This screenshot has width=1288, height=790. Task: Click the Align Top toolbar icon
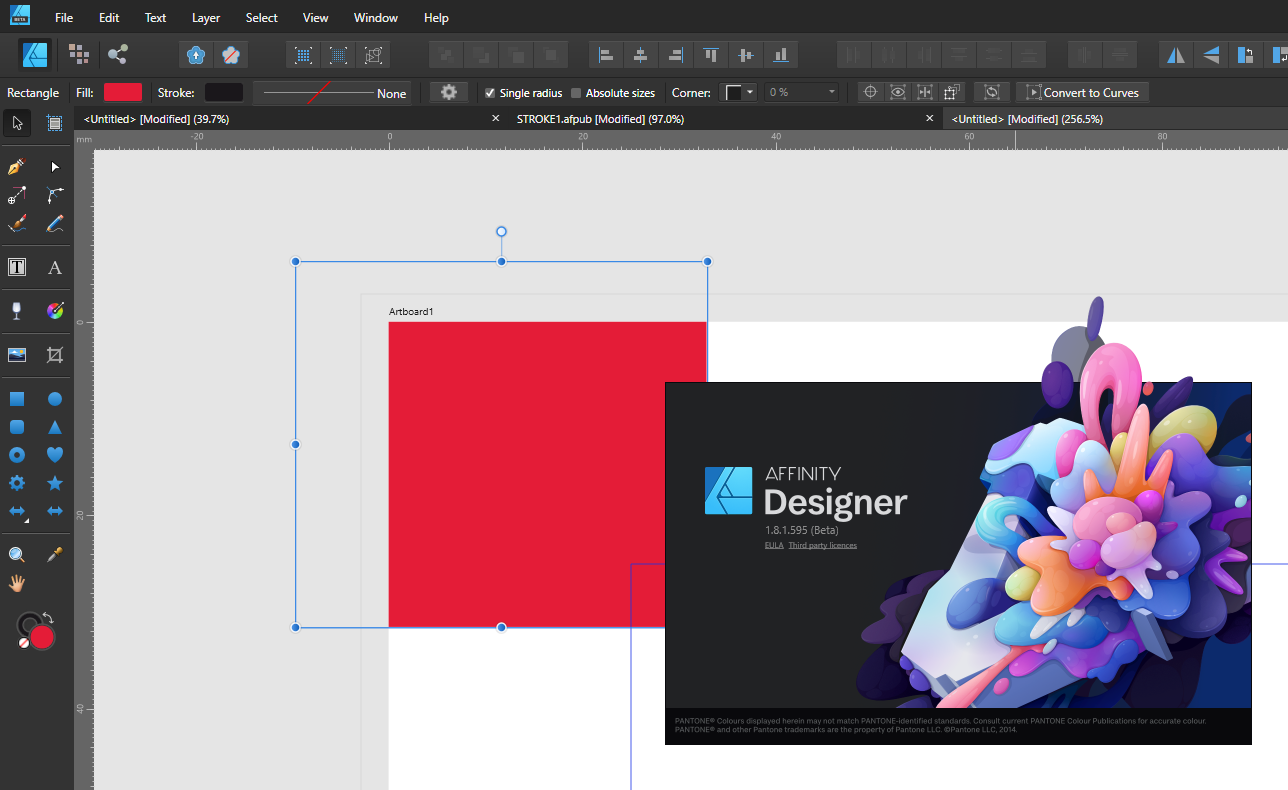[711, 55]
